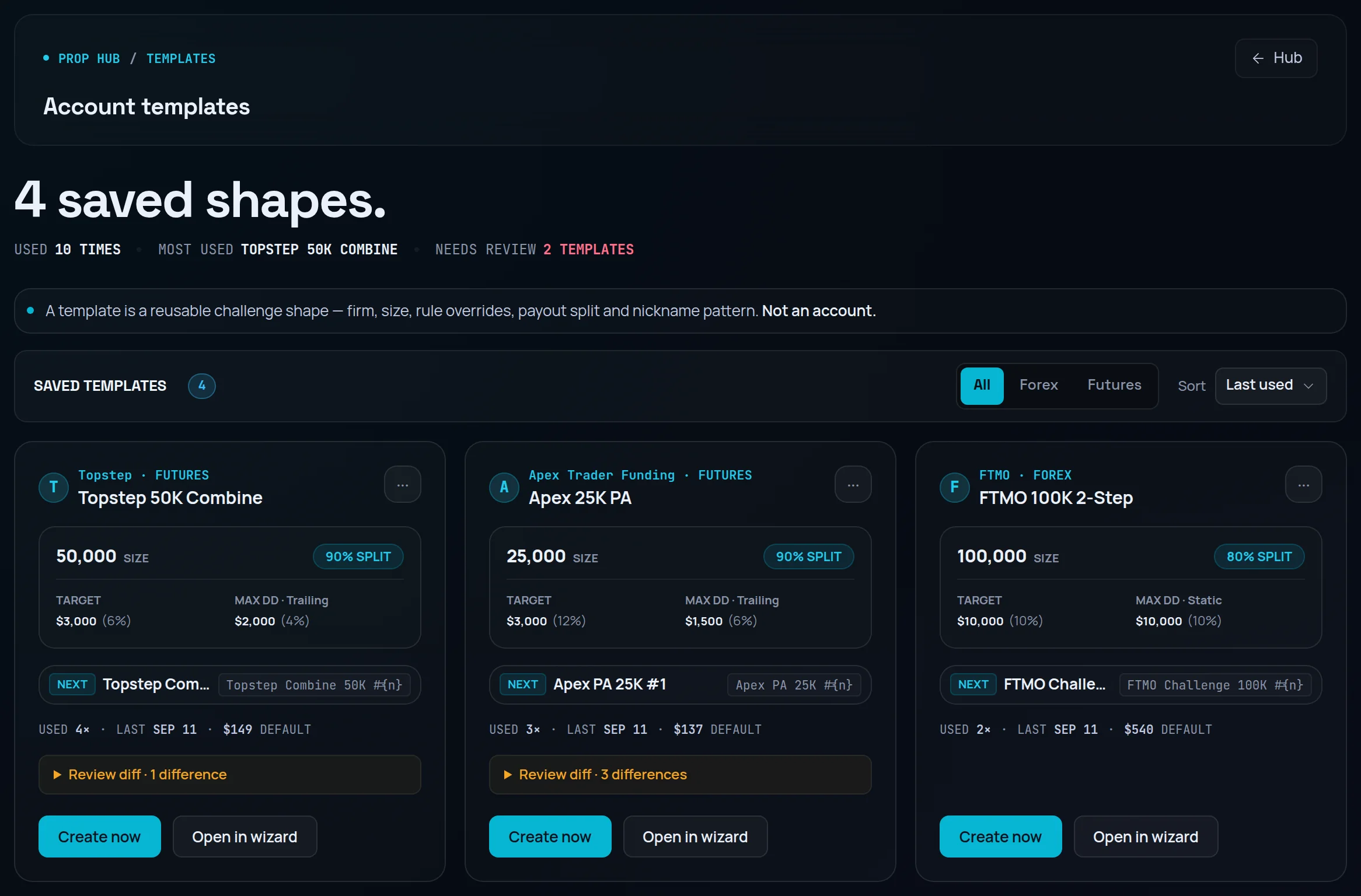Open Topstep 50K Combine in wizard
The height and width of the screenshot is (896, 1361).
[x=245, y=836]
